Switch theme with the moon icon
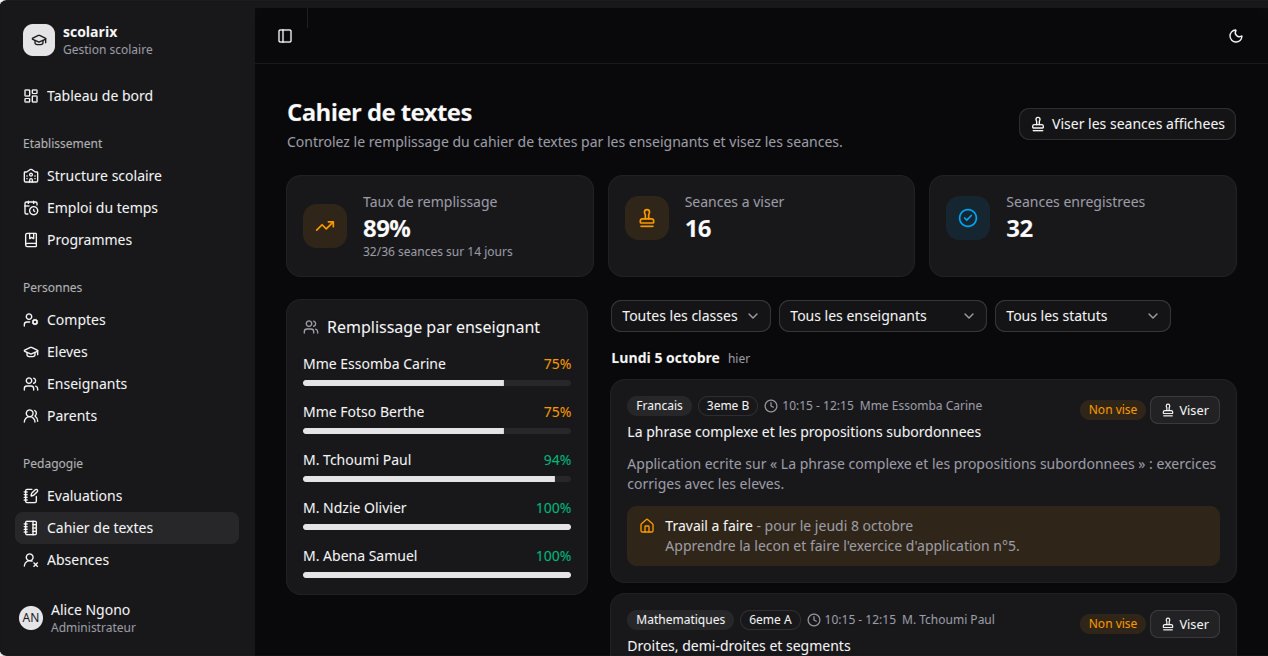 click(x=1236, y=36)
